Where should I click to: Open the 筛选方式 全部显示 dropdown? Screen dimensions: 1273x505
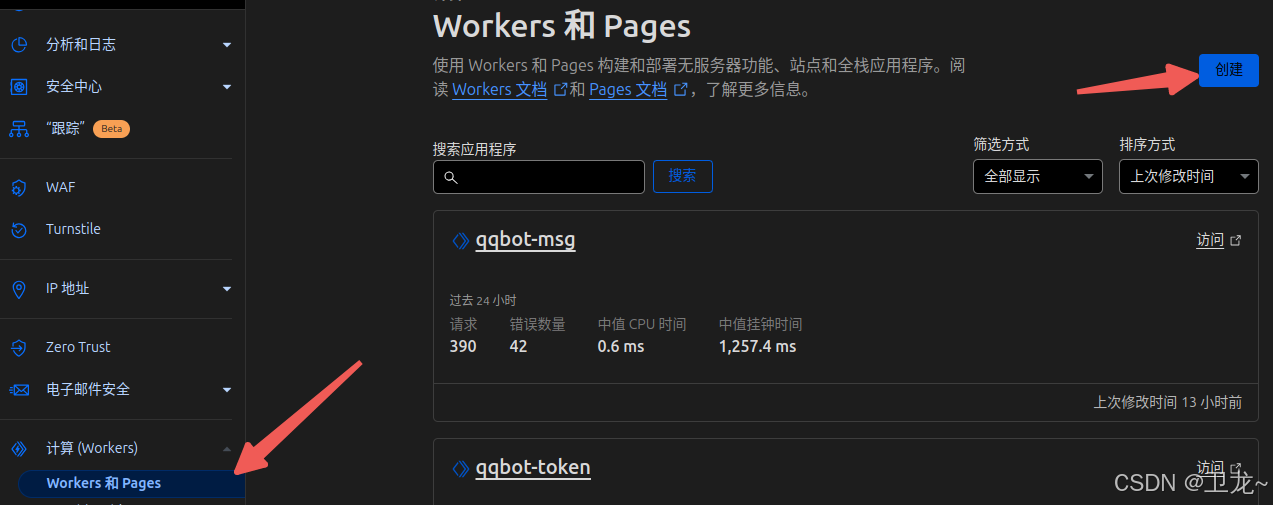click(x=1038, y=176)
